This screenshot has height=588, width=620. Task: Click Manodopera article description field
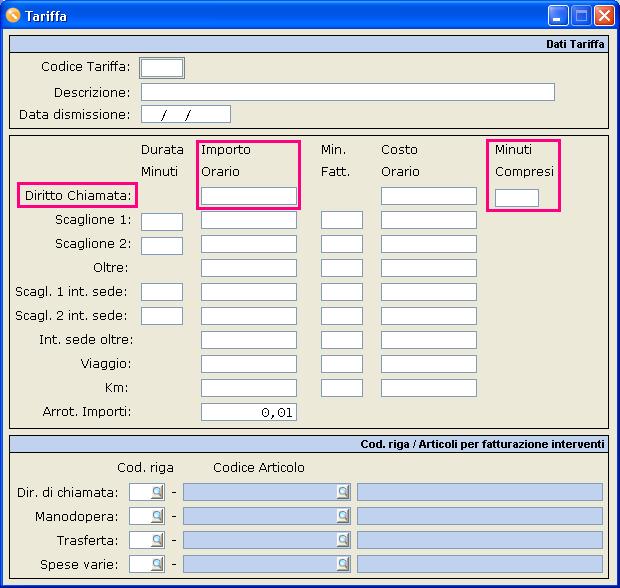[x=480, y=516]
